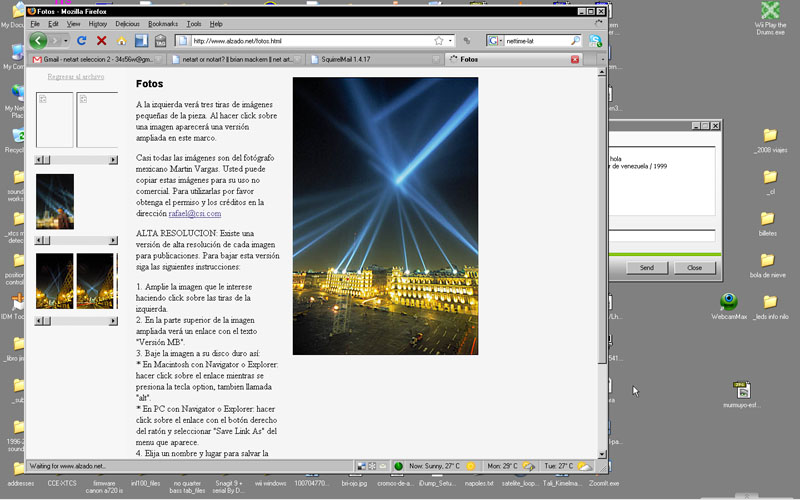The image size is (800, 500).
Task: Expand the URL bar history dropdown
Action: (x=452, y=41)
